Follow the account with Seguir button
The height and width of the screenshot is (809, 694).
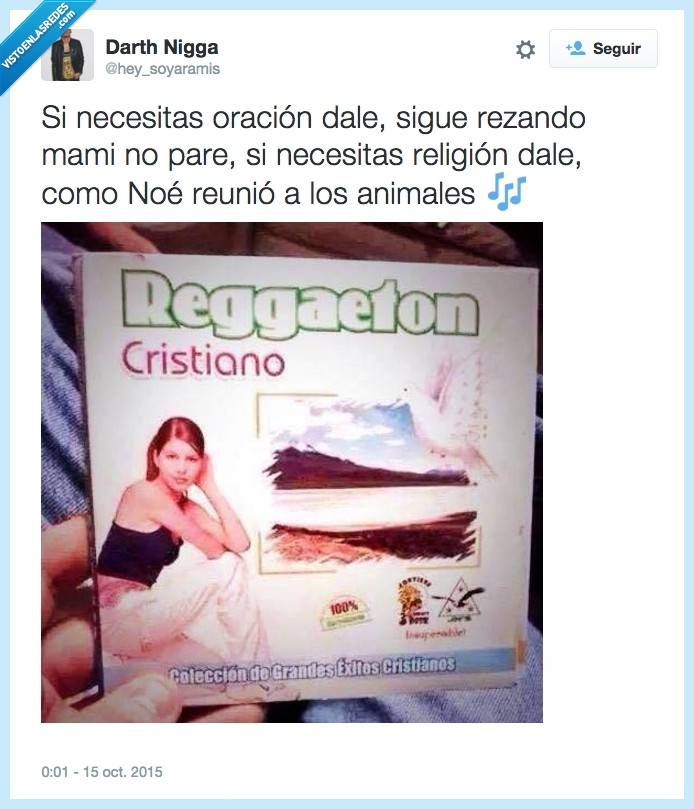tap(603, 48)
